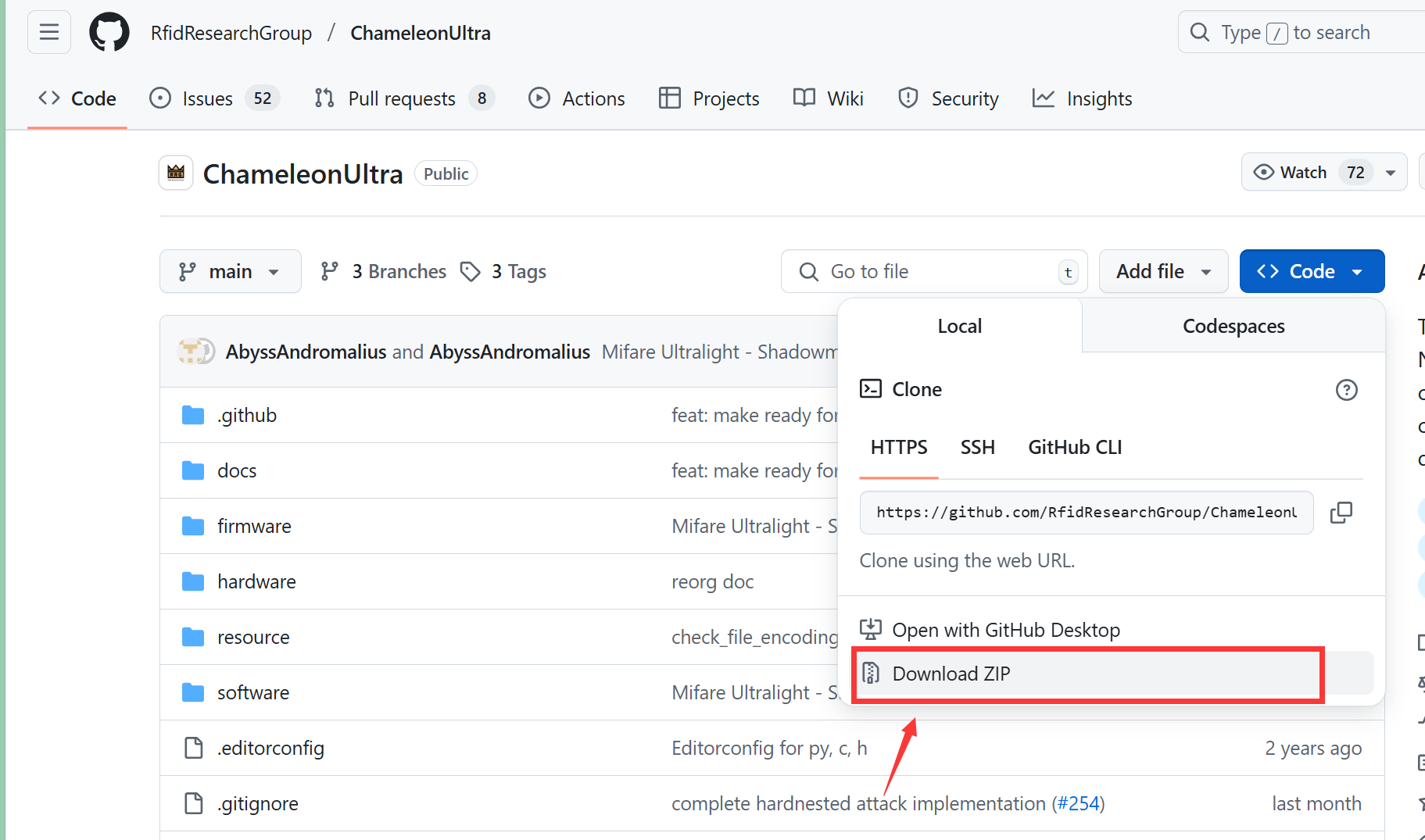1425x840 pixels.
Task: Open the Actions tab
Action: click(x=577, y=98)
